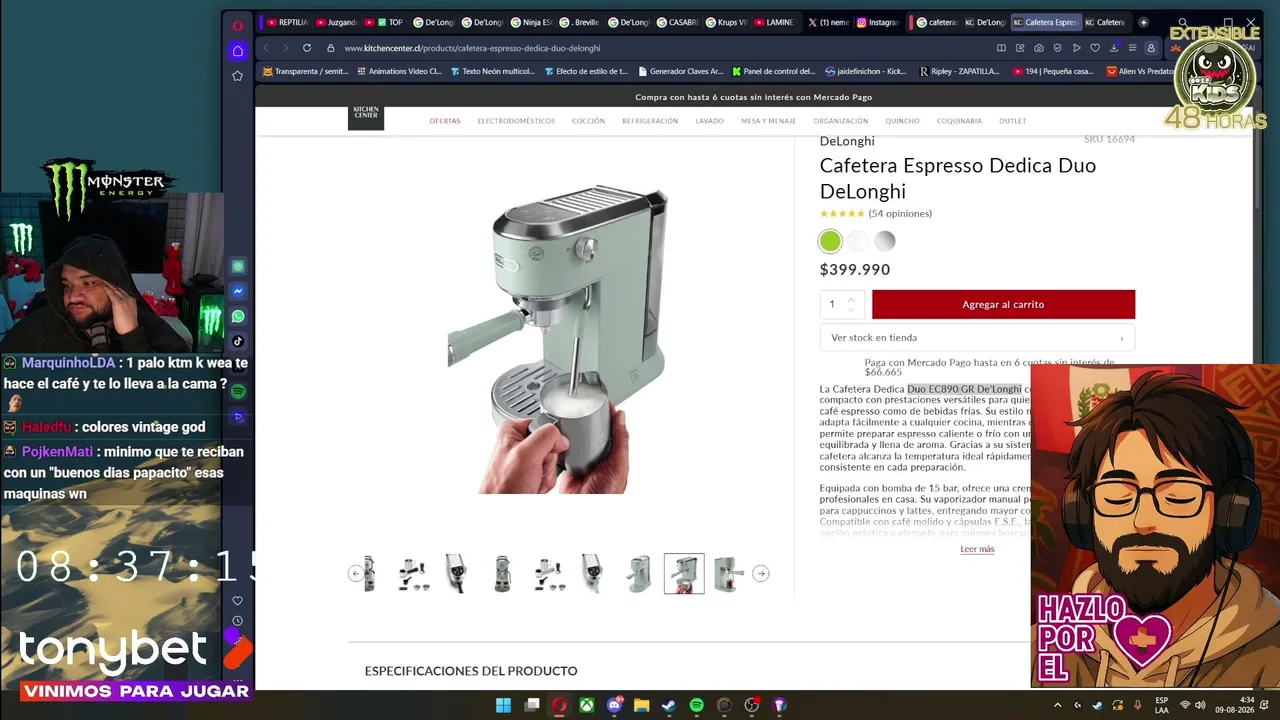Expand Ver stock en tienda

[x=977, y=338]
